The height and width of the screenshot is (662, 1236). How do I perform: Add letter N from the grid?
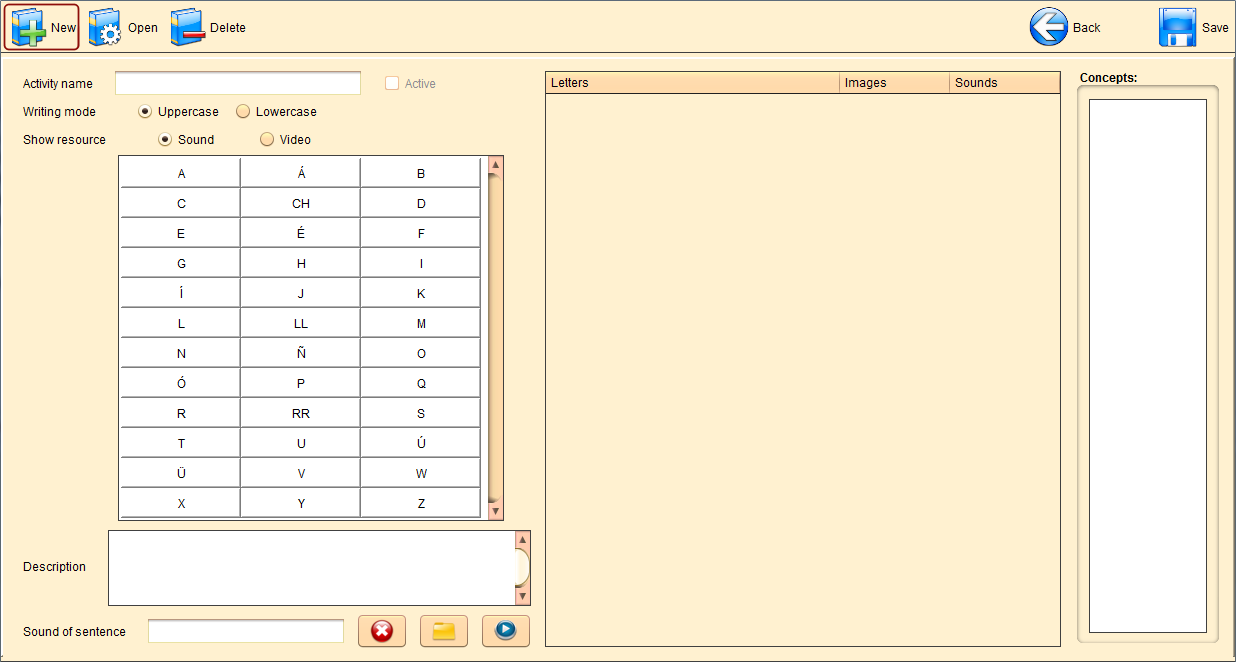[x=181, y=353]
